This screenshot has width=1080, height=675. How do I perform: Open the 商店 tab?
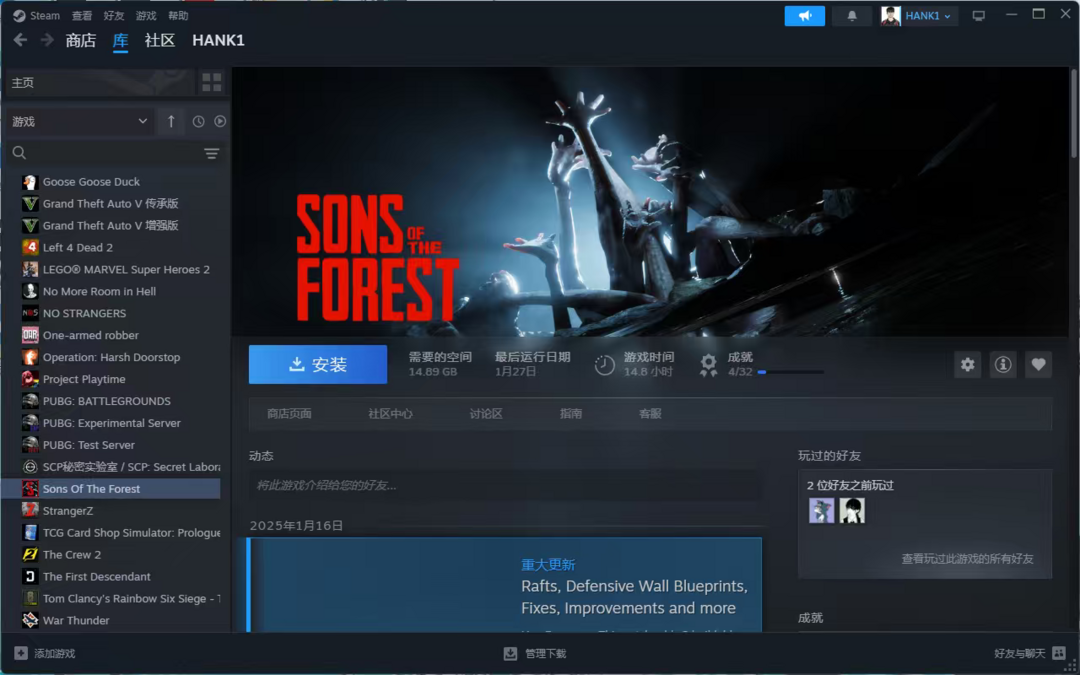click(x=81, y=41)
